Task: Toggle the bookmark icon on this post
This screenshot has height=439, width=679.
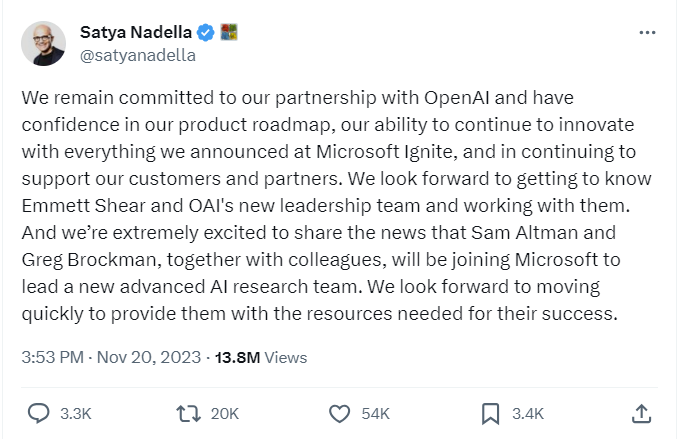Action: pyautogui.click(x=490, y=412)
